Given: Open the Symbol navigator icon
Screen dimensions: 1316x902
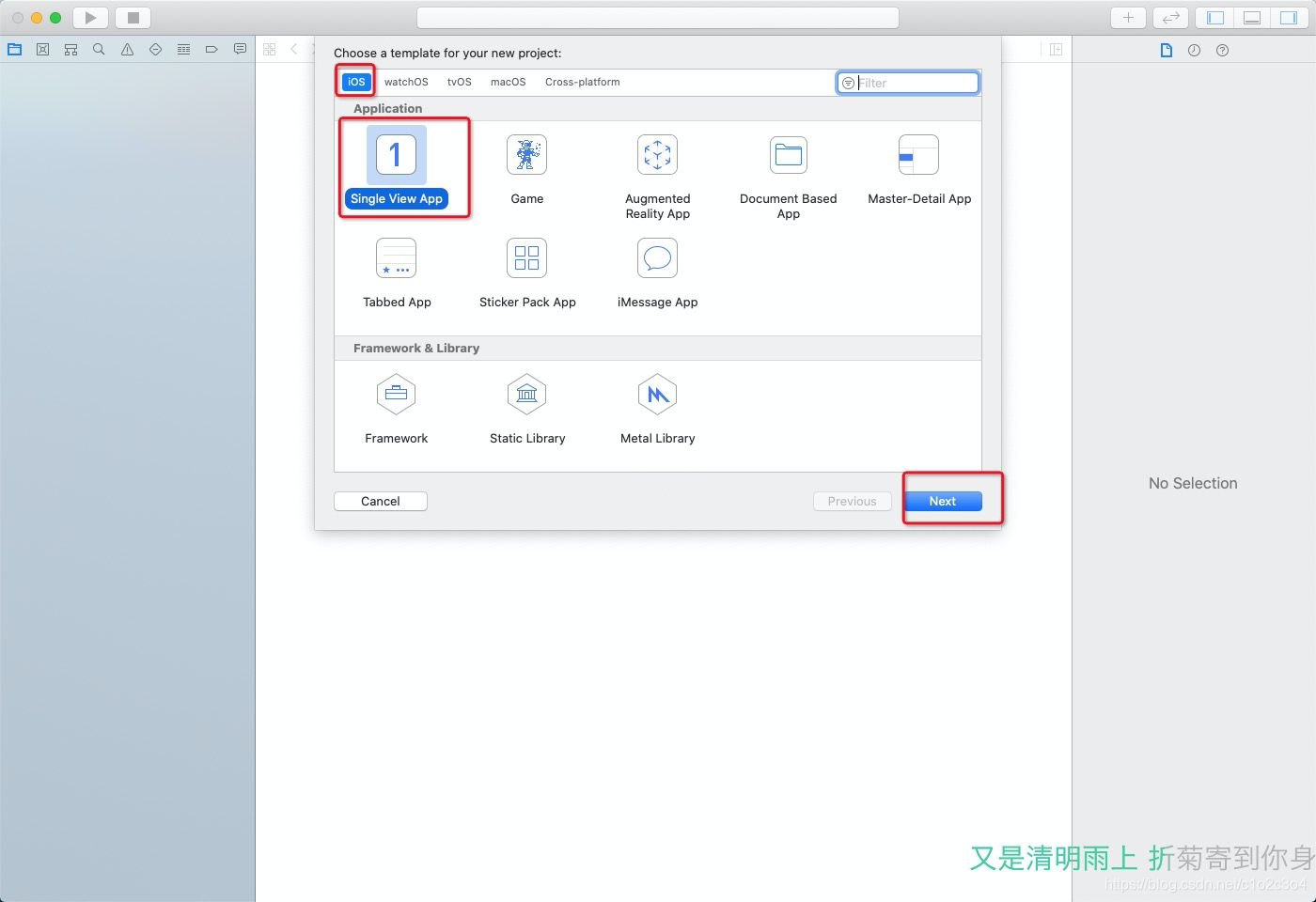Looking at the screenshot, I should 70,50.
